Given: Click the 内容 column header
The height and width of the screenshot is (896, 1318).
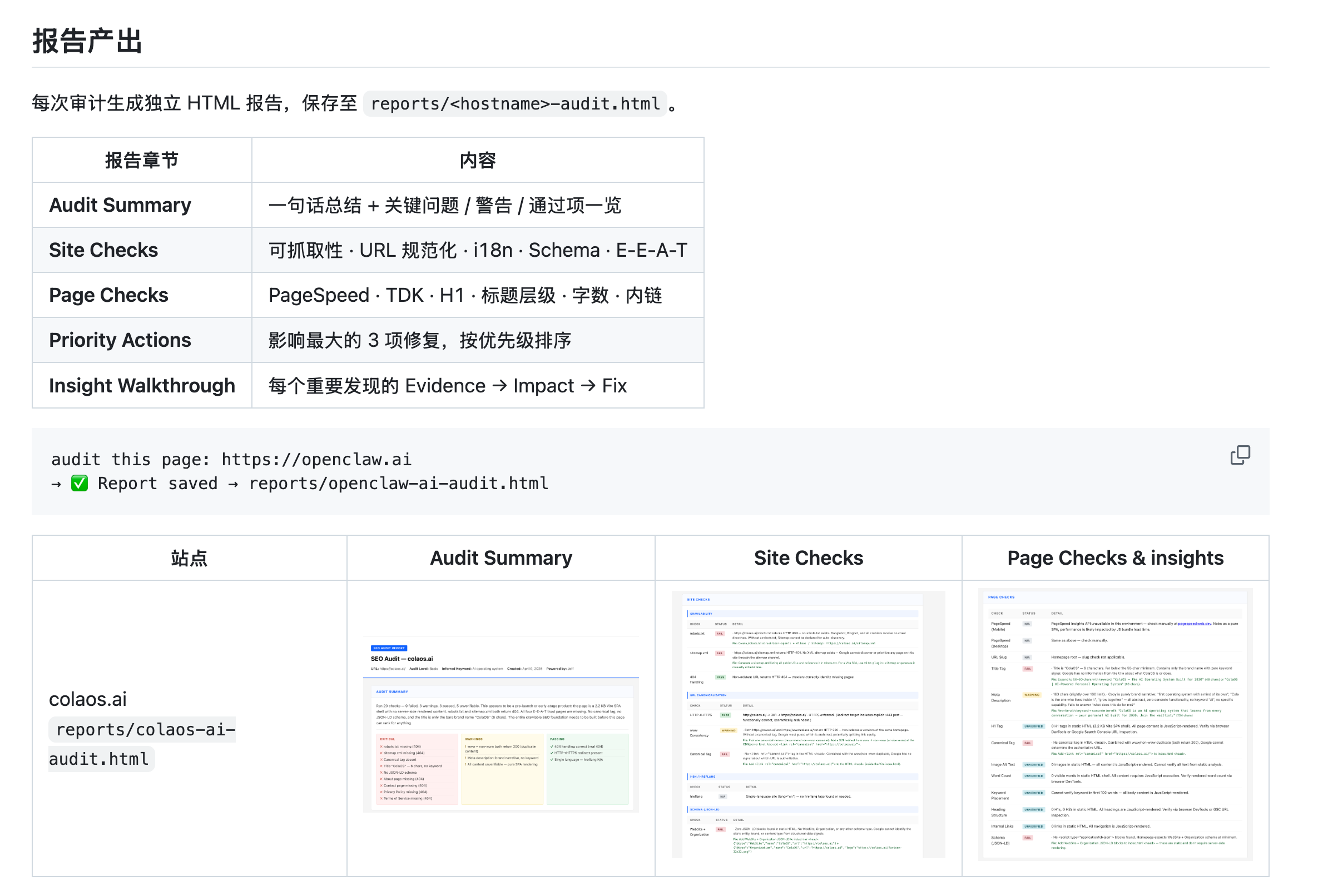Looking at the screenshot, I should [x=478, y=161].
